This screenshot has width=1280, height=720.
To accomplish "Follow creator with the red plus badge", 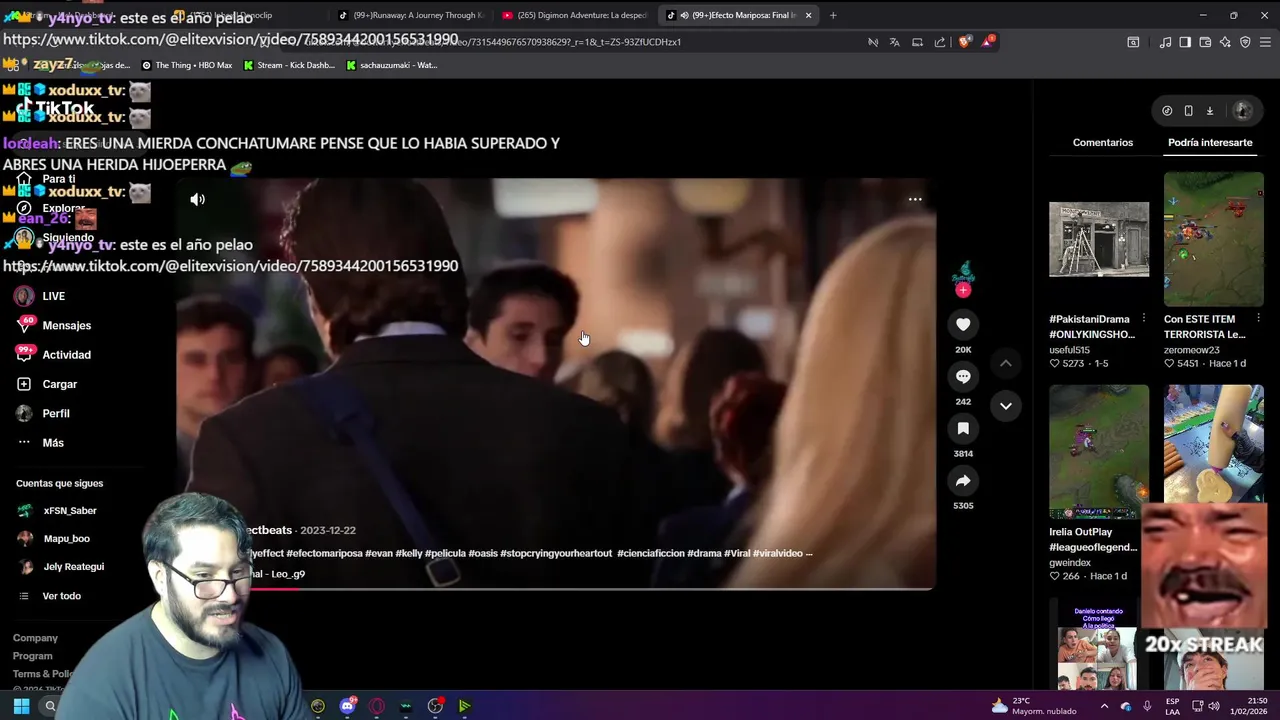I will click(963, 290).
